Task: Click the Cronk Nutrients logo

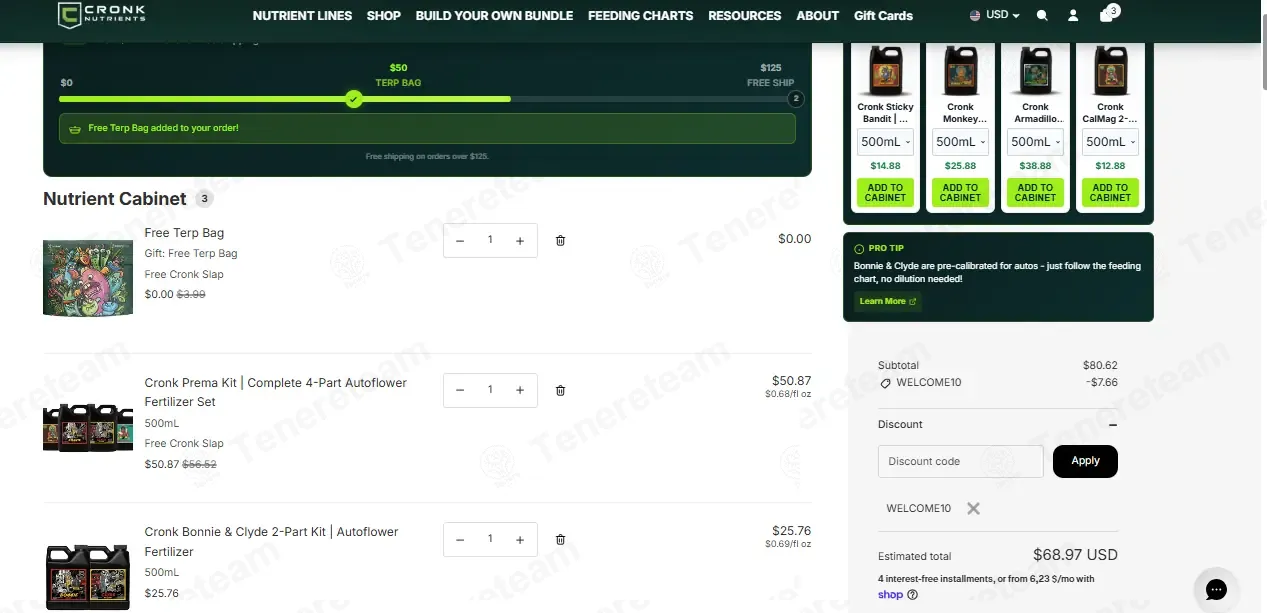Action: (101, 15)
